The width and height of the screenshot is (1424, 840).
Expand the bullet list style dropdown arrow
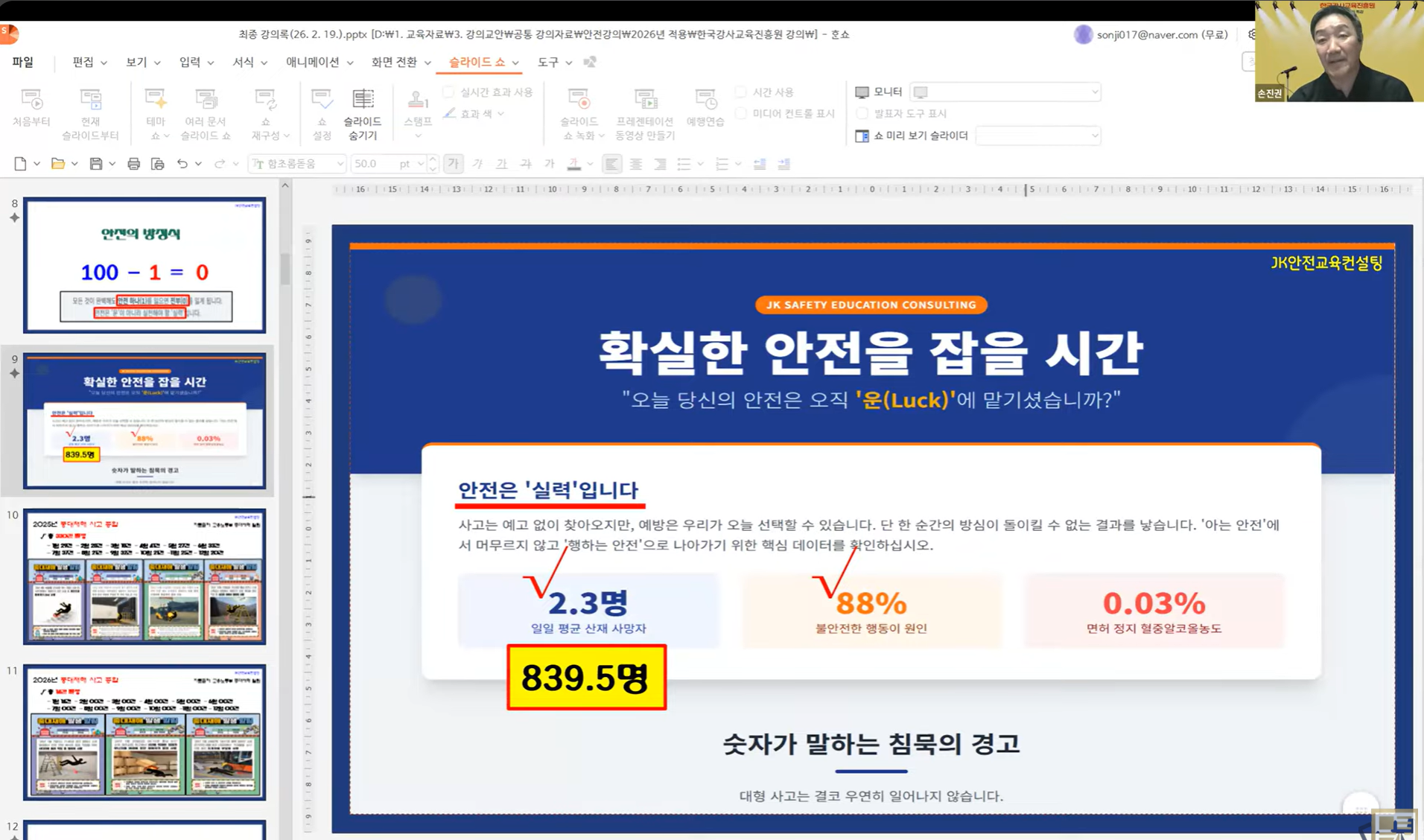[x=701, y=164]
